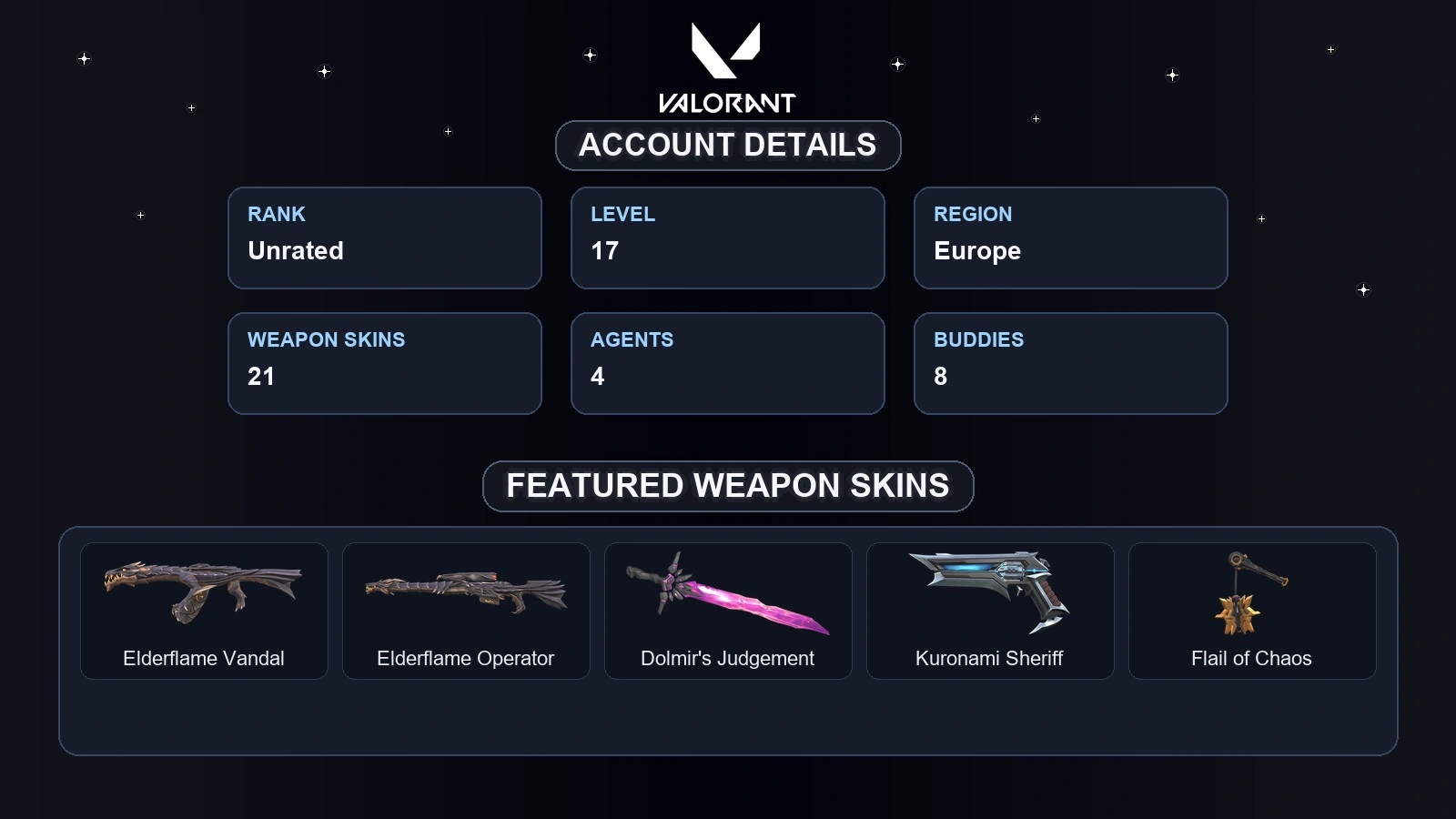Screen dimensions: 1456x819
Task: Open the Rank Unrated card
Action: (385, 238)
